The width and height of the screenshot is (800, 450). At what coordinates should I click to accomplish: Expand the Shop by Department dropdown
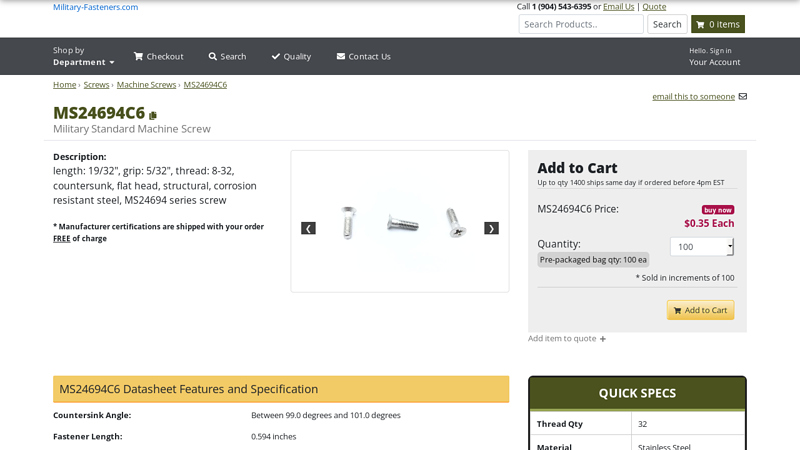tap(83, 56)
